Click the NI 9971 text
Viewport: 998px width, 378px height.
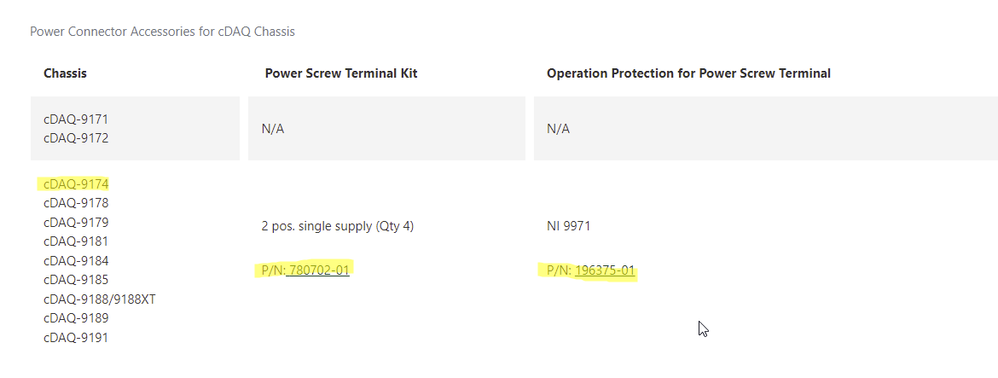568,226
